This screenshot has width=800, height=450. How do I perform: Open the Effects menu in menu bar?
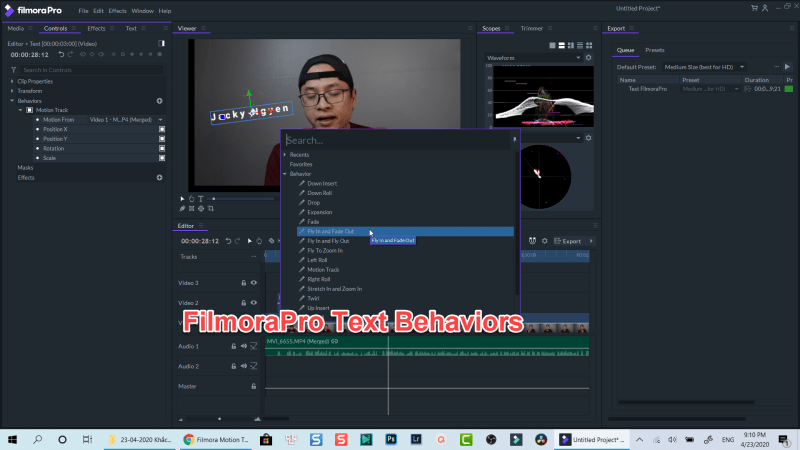[x=118, y=10]
